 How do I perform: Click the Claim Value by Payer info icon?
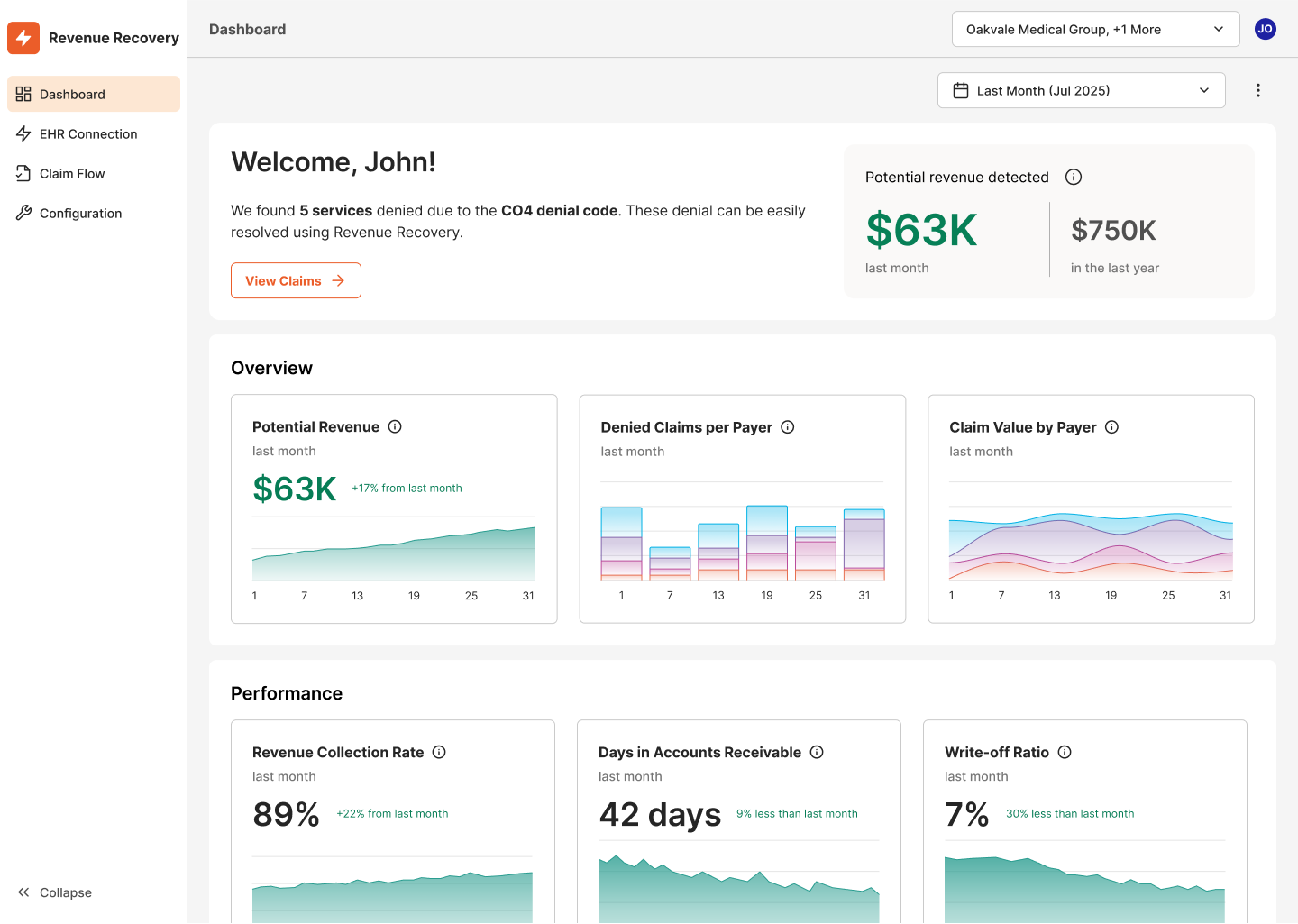1111,426
